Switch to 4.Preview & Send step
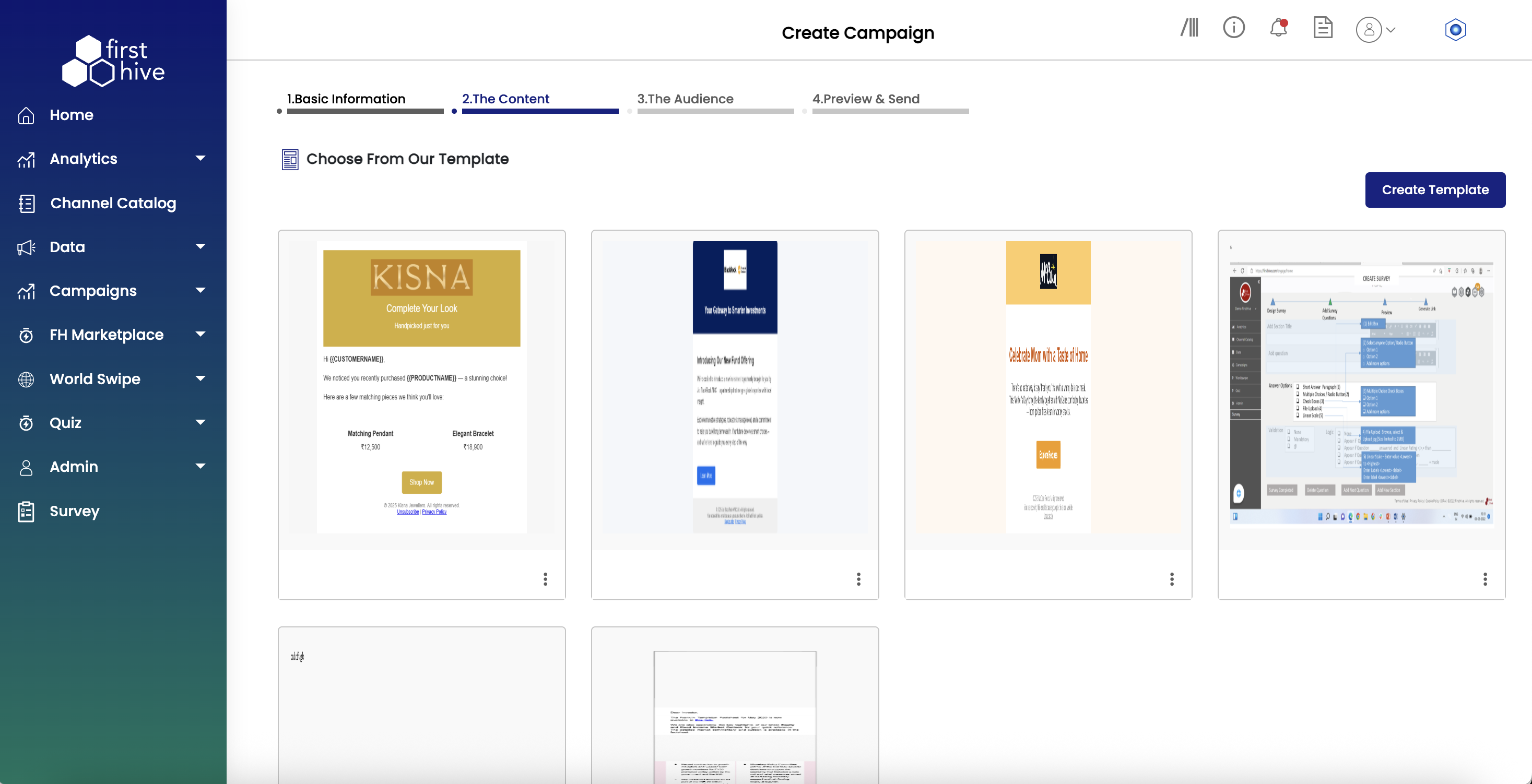Viewport: 1532px width, 784px height. [866, 99]
